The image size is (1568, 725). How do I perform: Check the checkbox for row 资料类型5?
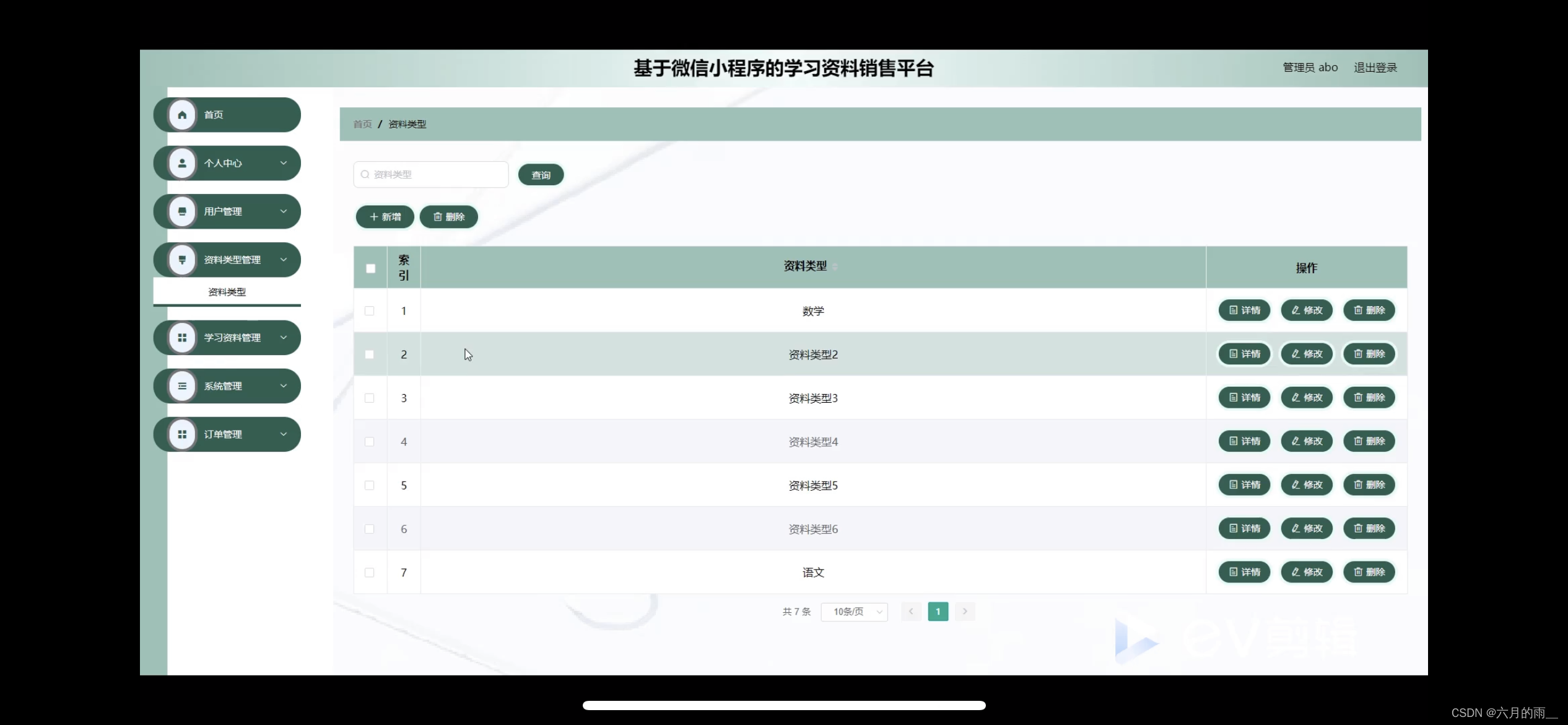[370, 485]
